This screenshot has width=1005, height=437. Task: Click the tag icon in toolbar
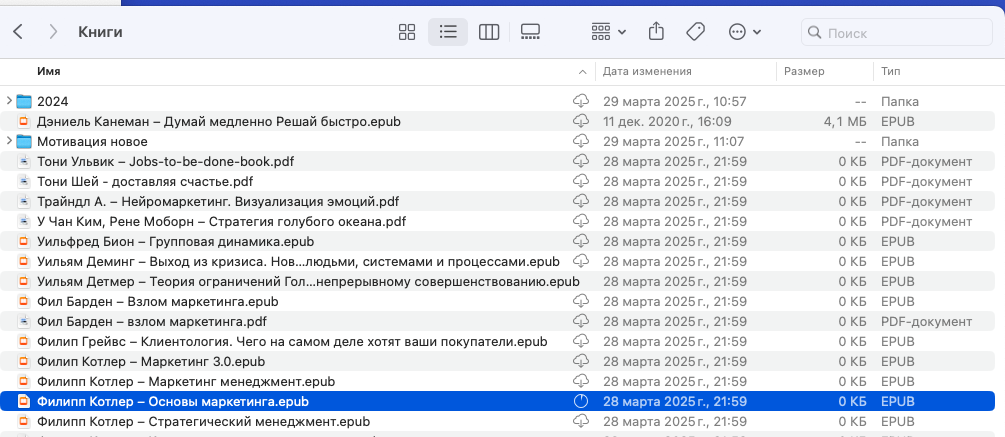[695, 32]
